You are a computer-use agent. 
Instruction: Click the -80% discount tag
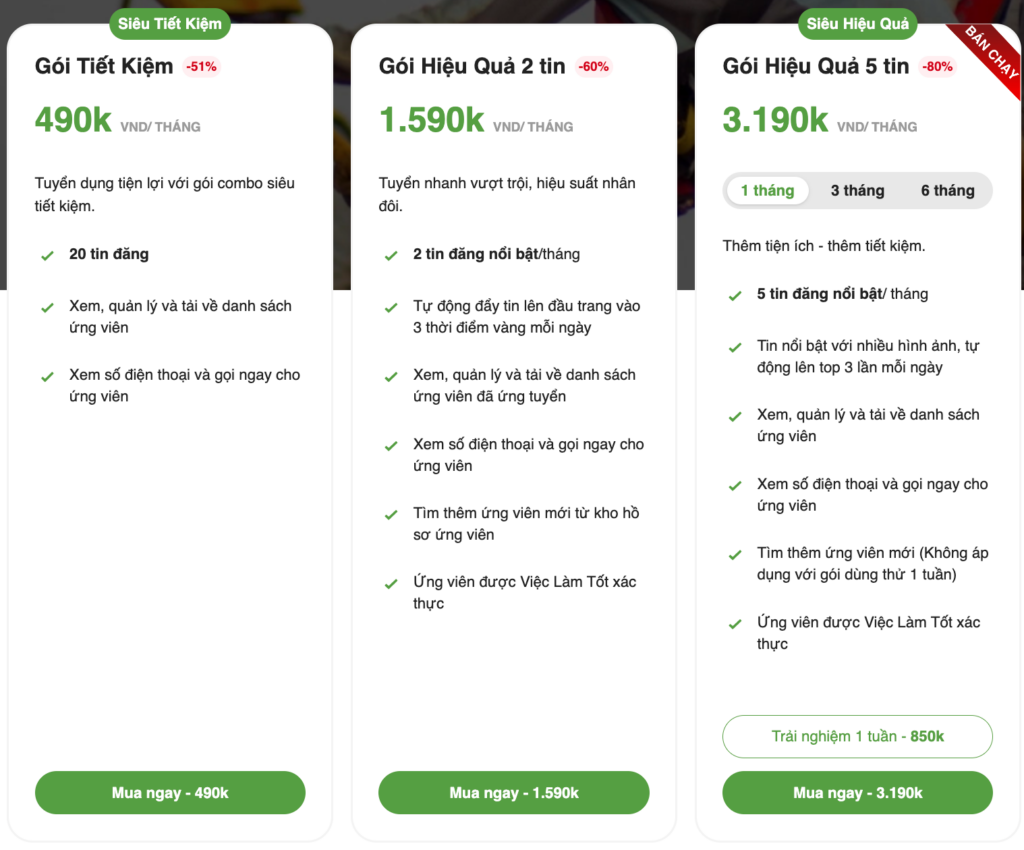[x=938, y=67]
